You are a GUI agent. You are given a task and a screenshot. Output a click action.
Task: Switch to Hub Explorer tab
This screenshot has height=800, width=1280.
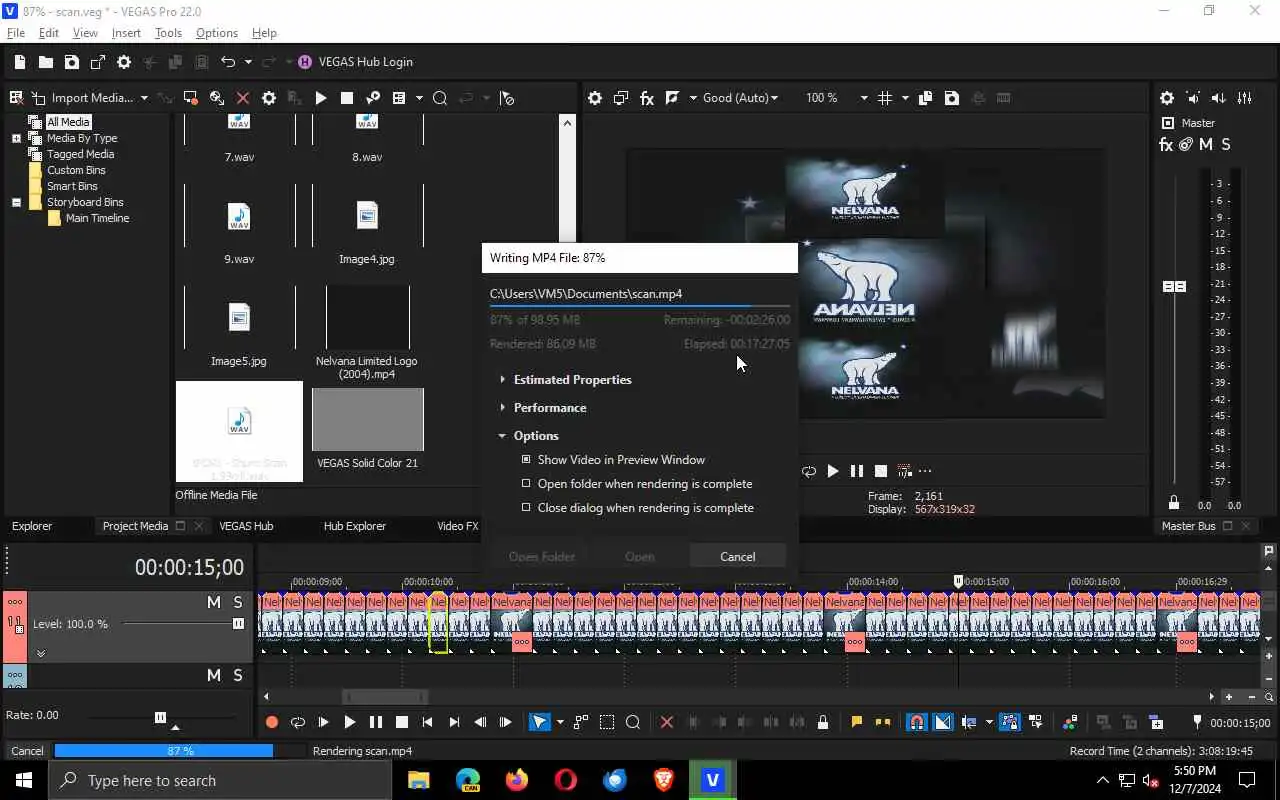(x=354, y=526)
